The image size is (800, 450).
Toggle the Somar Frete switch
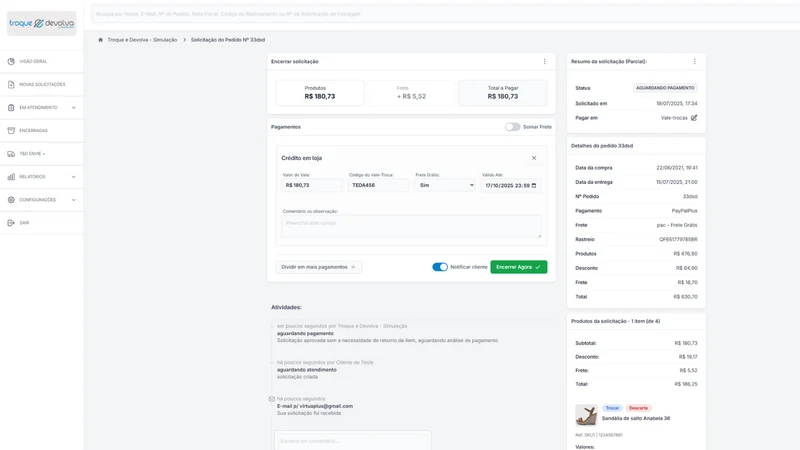512,127
